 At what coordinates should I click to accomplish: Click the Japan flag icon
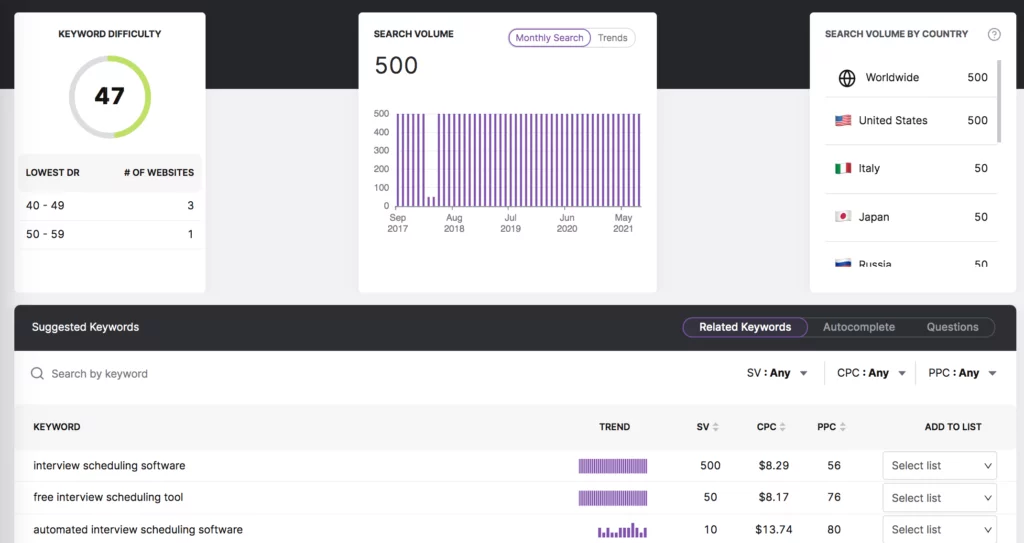pyautogui.click(x=843, y=217)
